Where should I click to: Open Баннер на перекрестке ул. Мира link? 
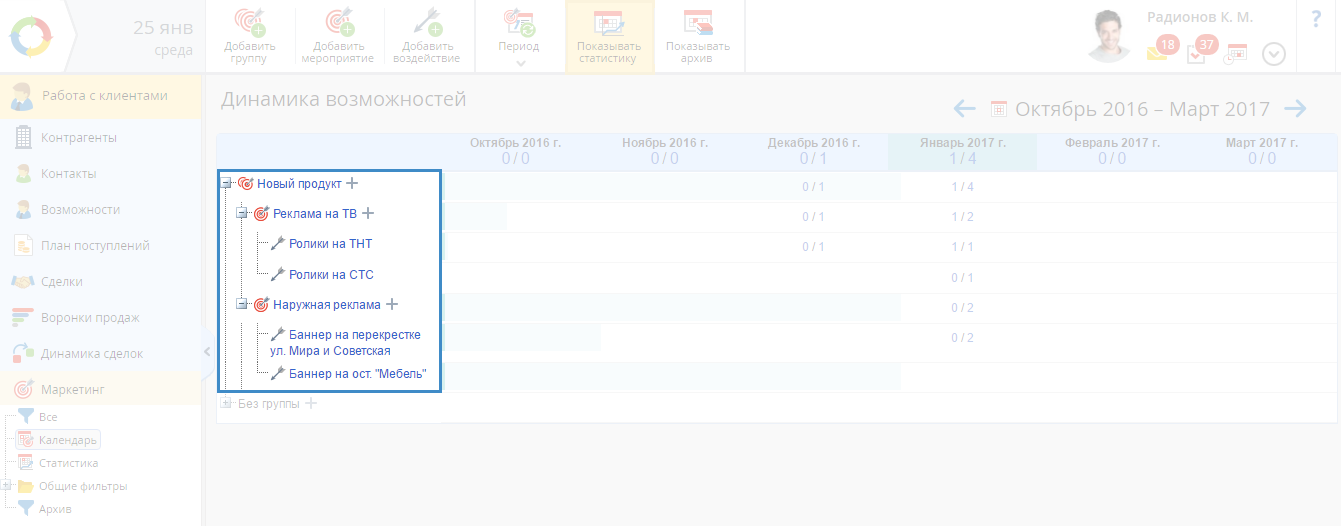coord(345,343)
